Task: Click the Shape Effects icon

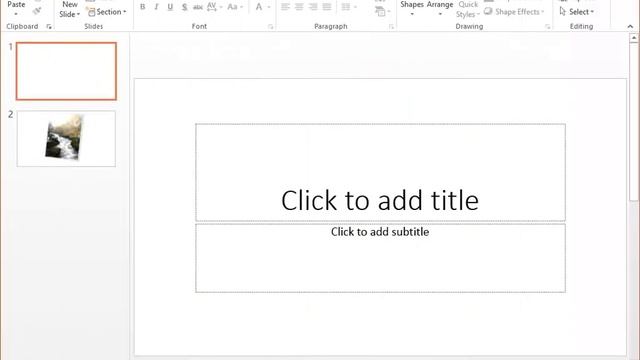Action: click(x=488, y=11)
